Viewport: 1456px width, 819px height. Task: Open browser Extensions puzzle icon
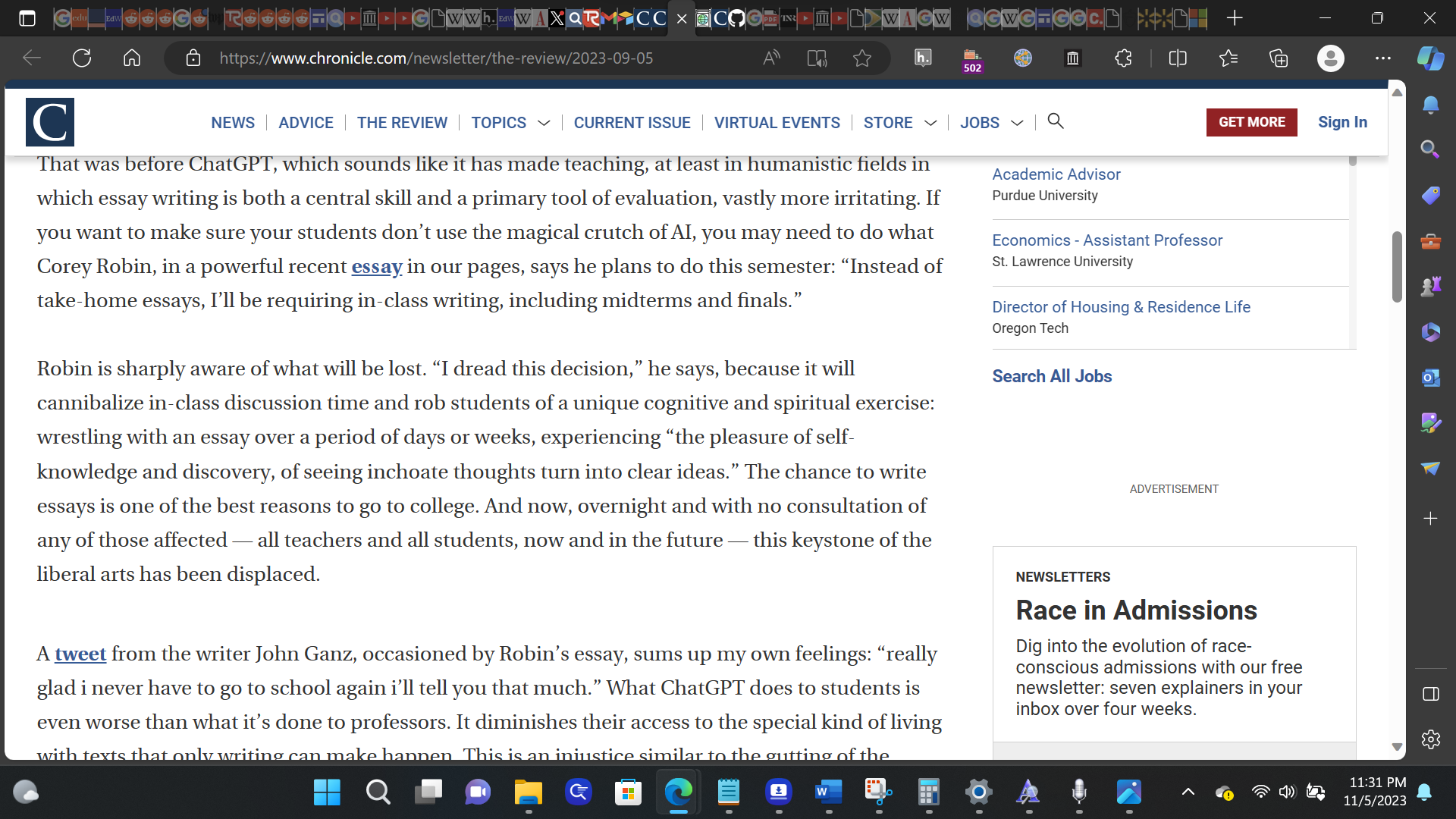(1123, 58)
